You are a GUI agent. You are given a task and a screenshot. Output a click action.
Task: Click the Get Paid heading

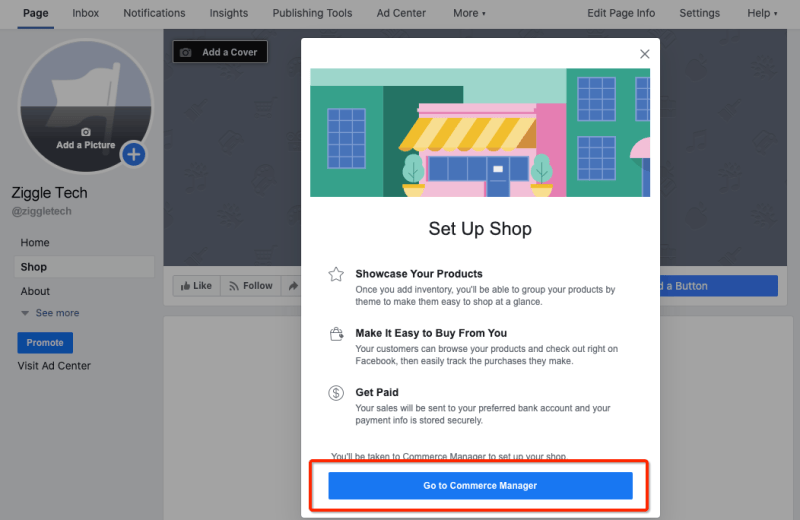click(377, 392)
